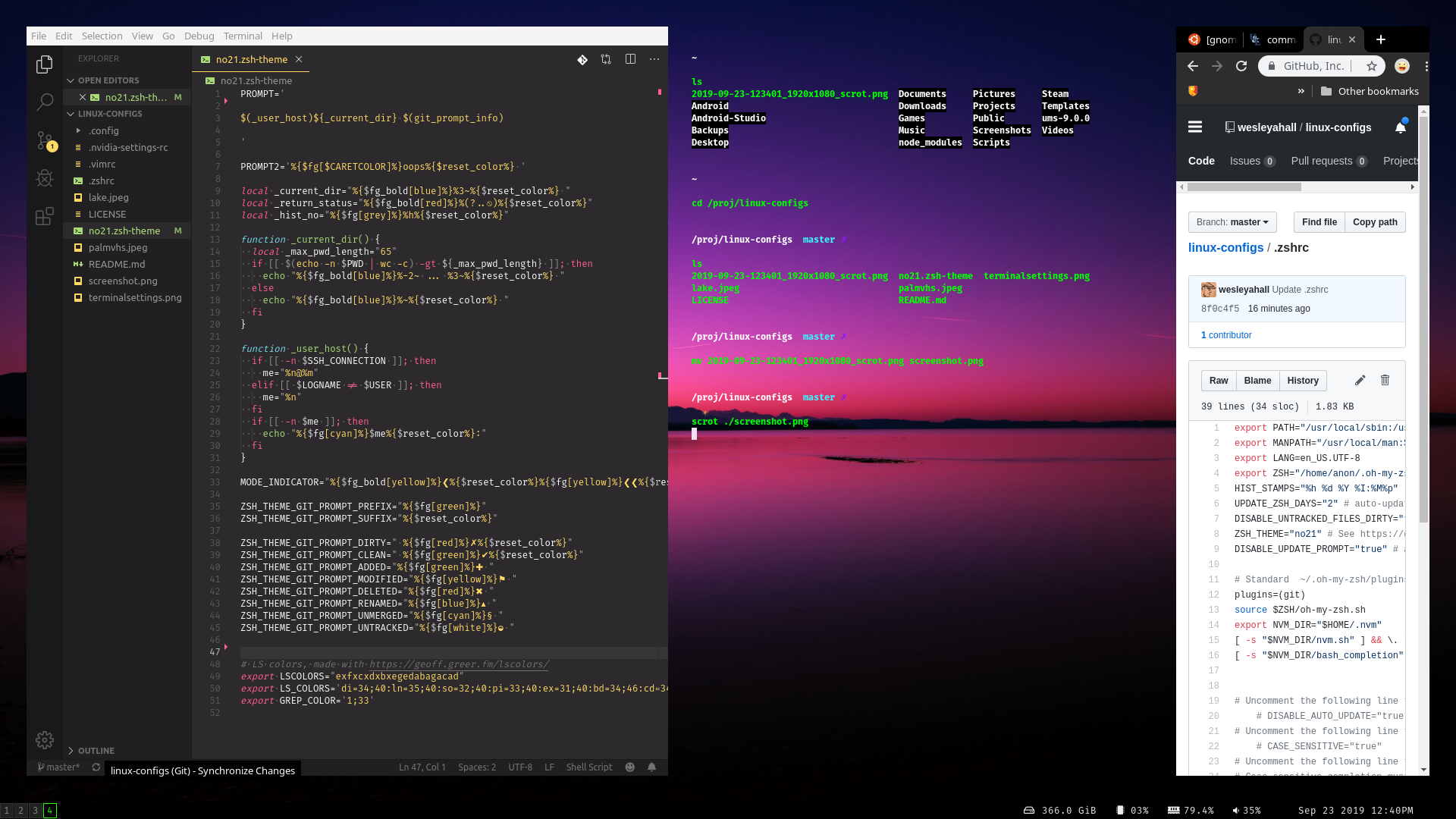1456x819 pixels.
Task: Delete file using the trash icon
Action: [x=1385, y=381]
